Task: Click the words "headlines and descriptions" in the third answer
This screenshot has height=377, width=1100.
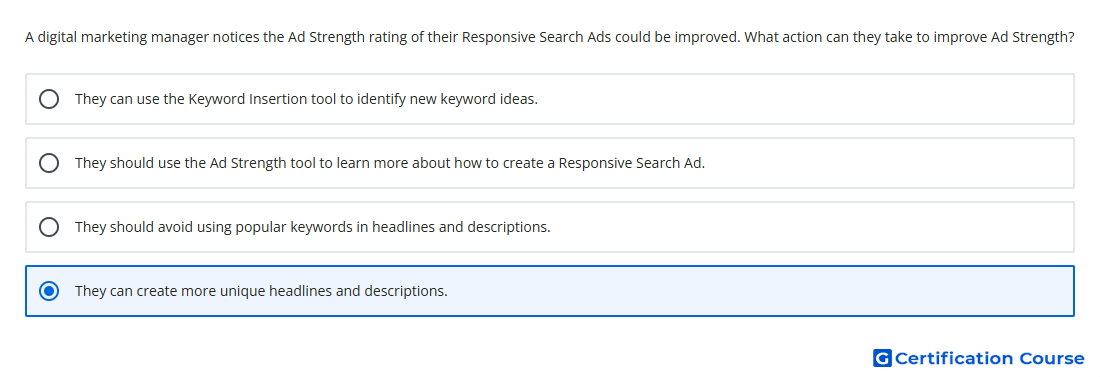Action: point(461,227)
